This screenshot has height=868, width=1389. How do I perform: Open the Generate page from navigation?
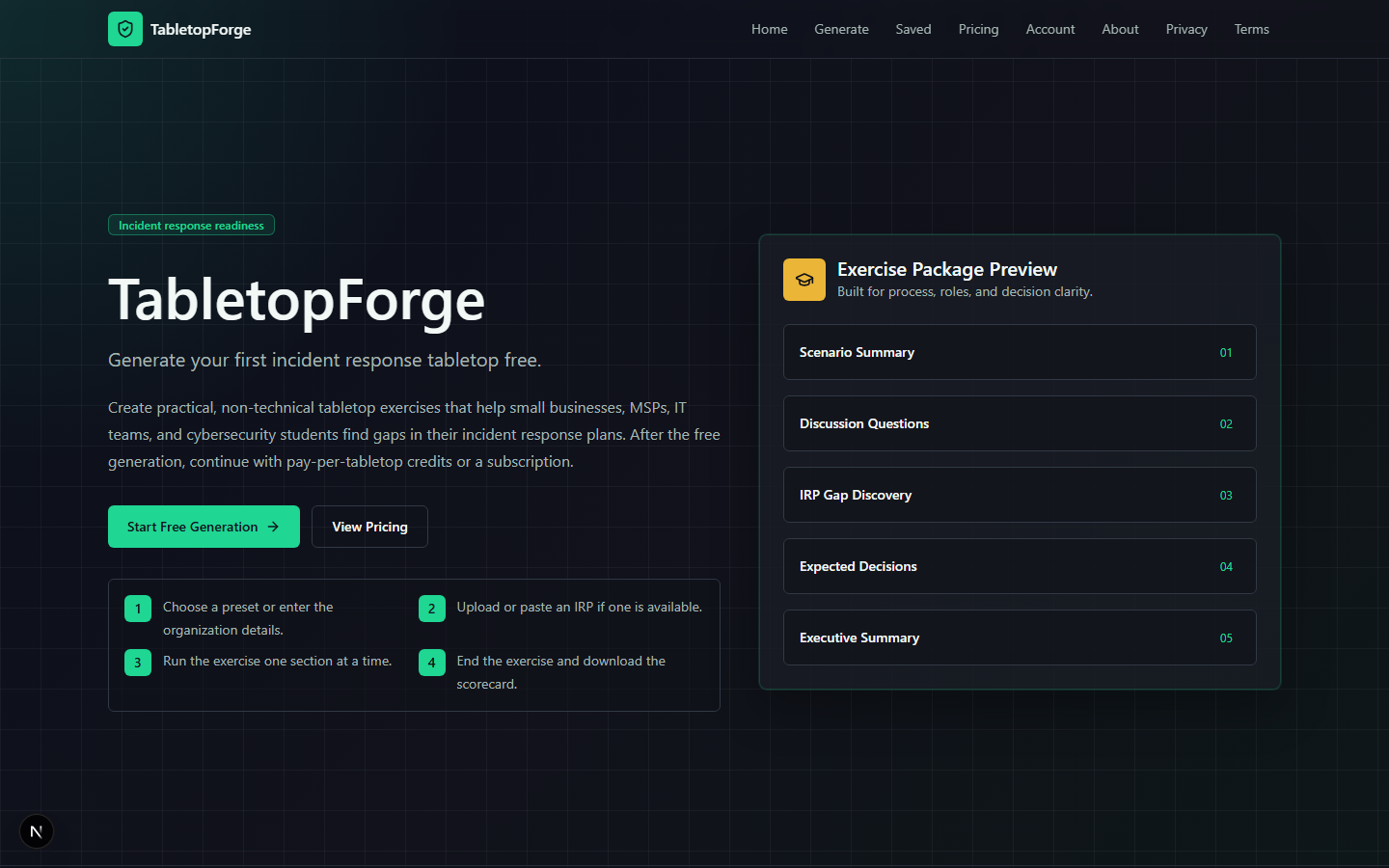841,29
